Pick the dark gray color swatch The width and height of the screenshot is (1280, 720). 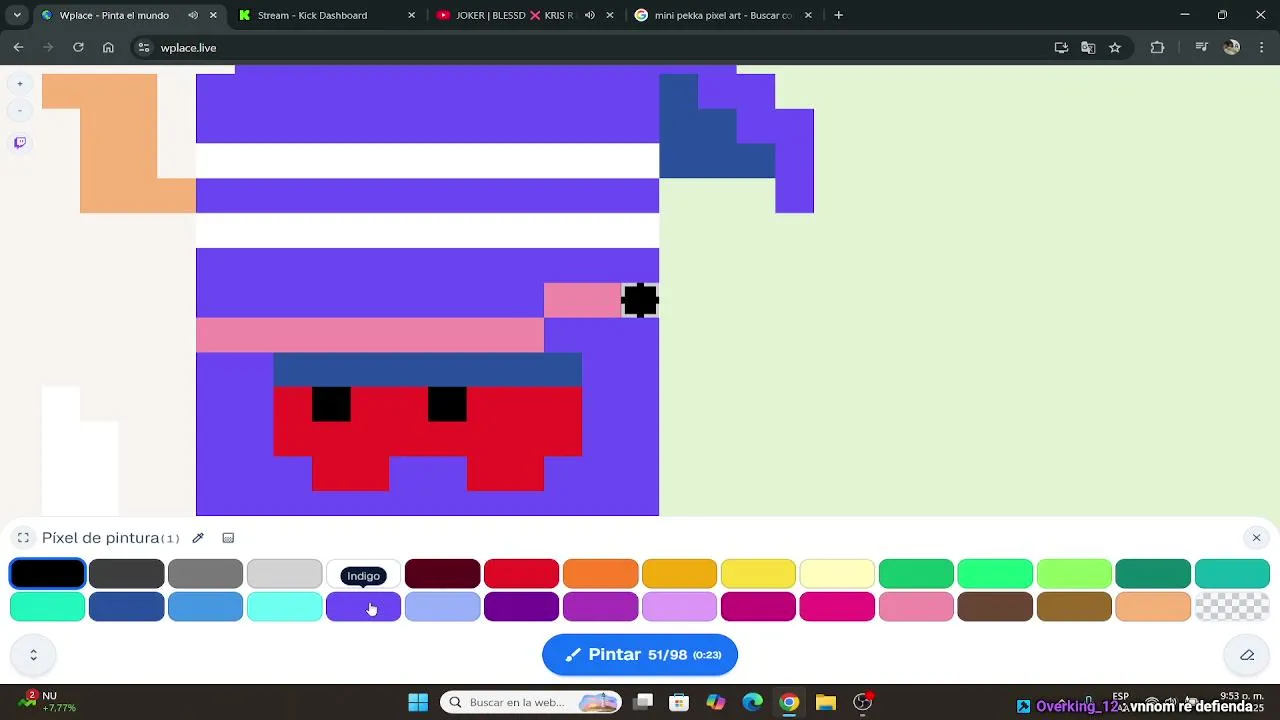coord(126,574)
